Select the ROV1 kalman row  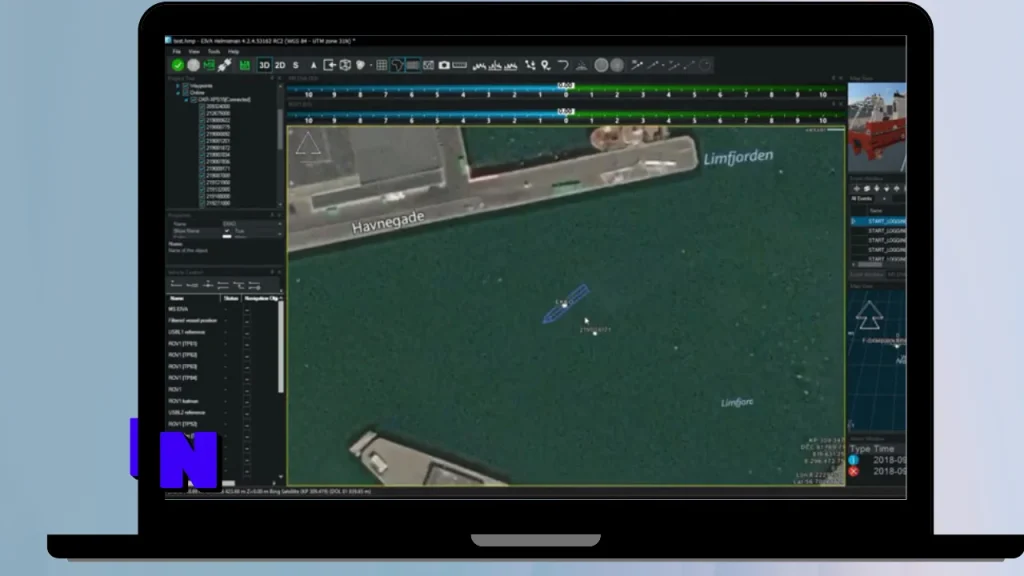[x=223, y=401]
